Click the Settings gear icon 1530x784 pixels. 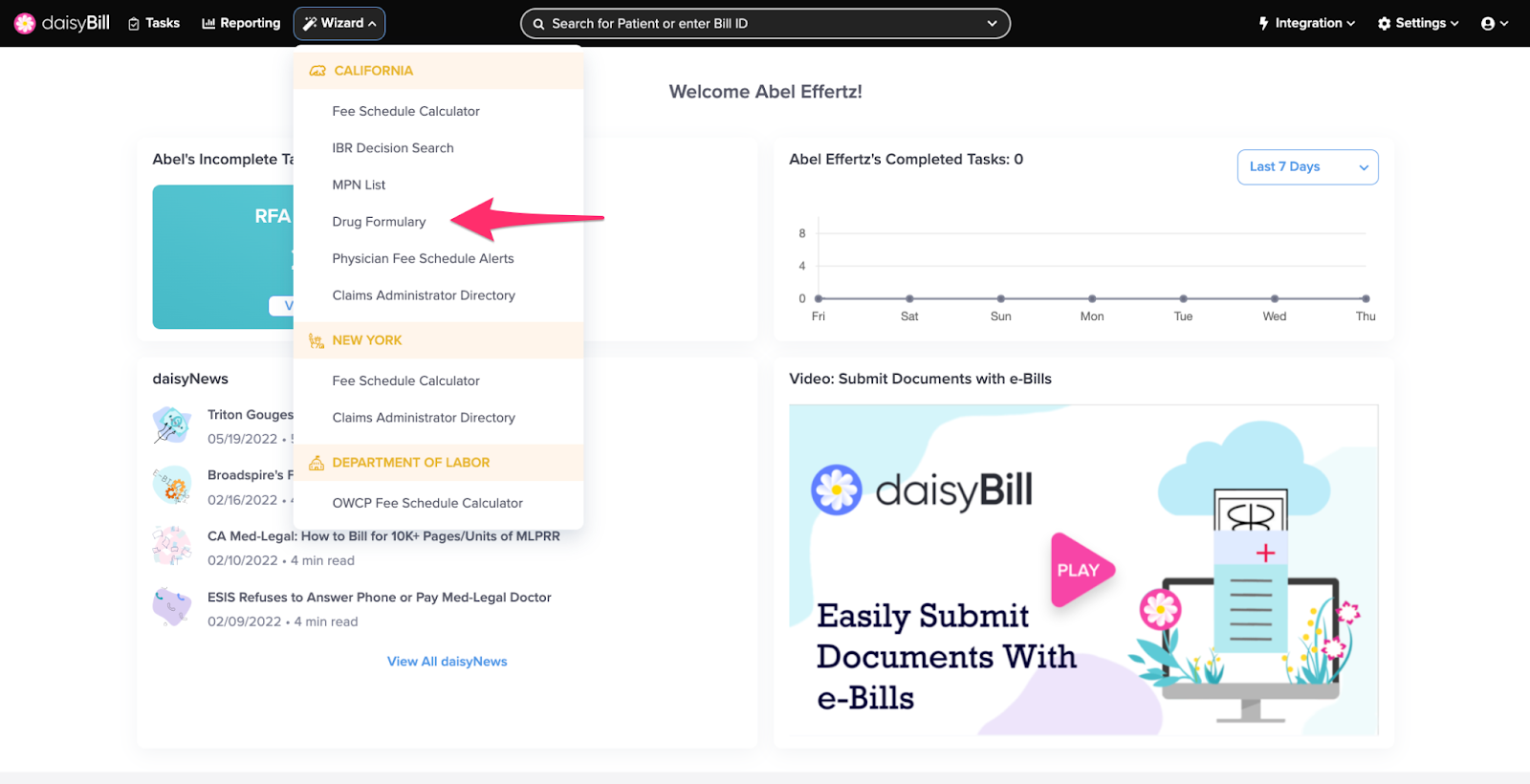tap(1384, 23)
